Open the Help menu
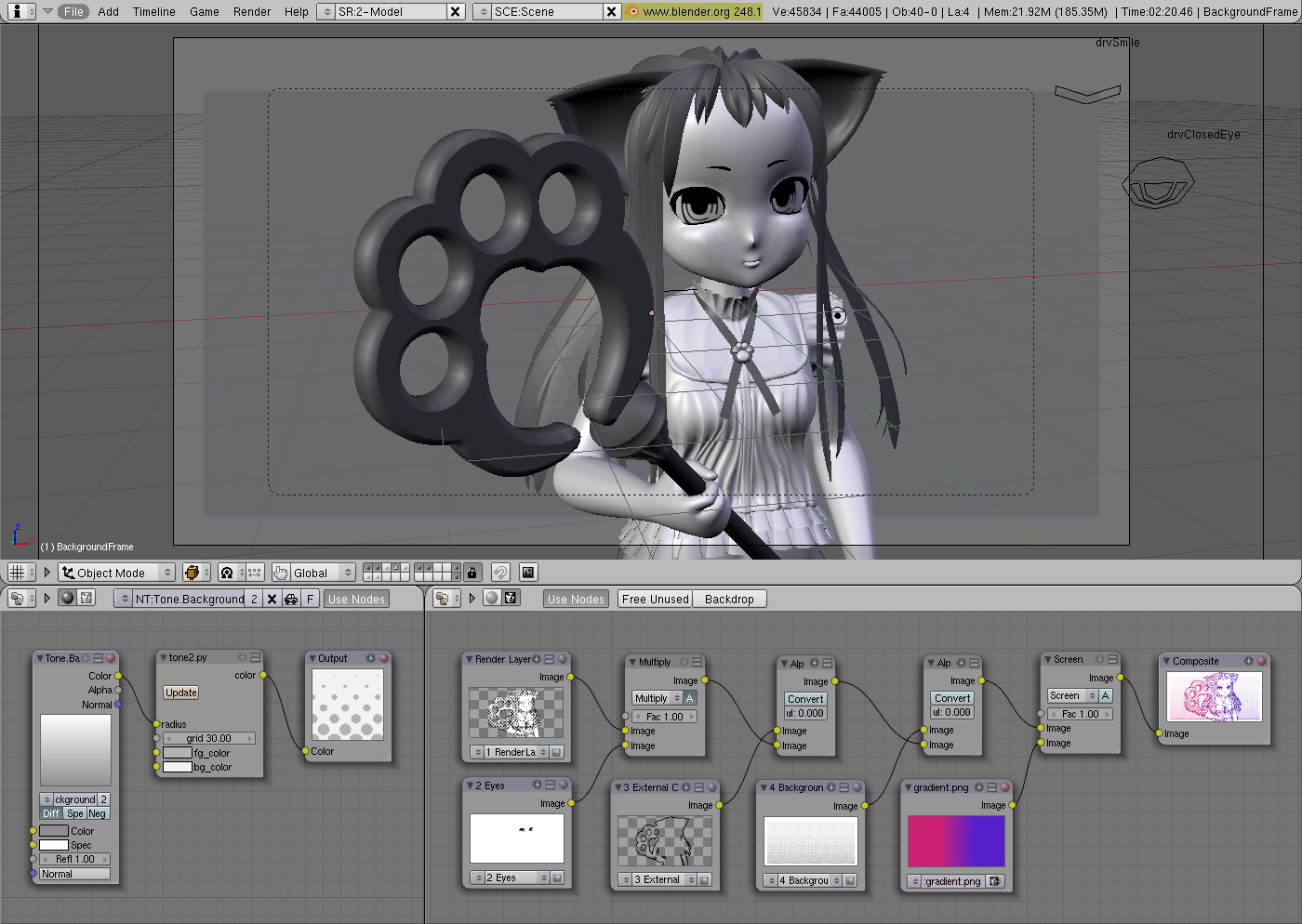 tap(297, 11)
